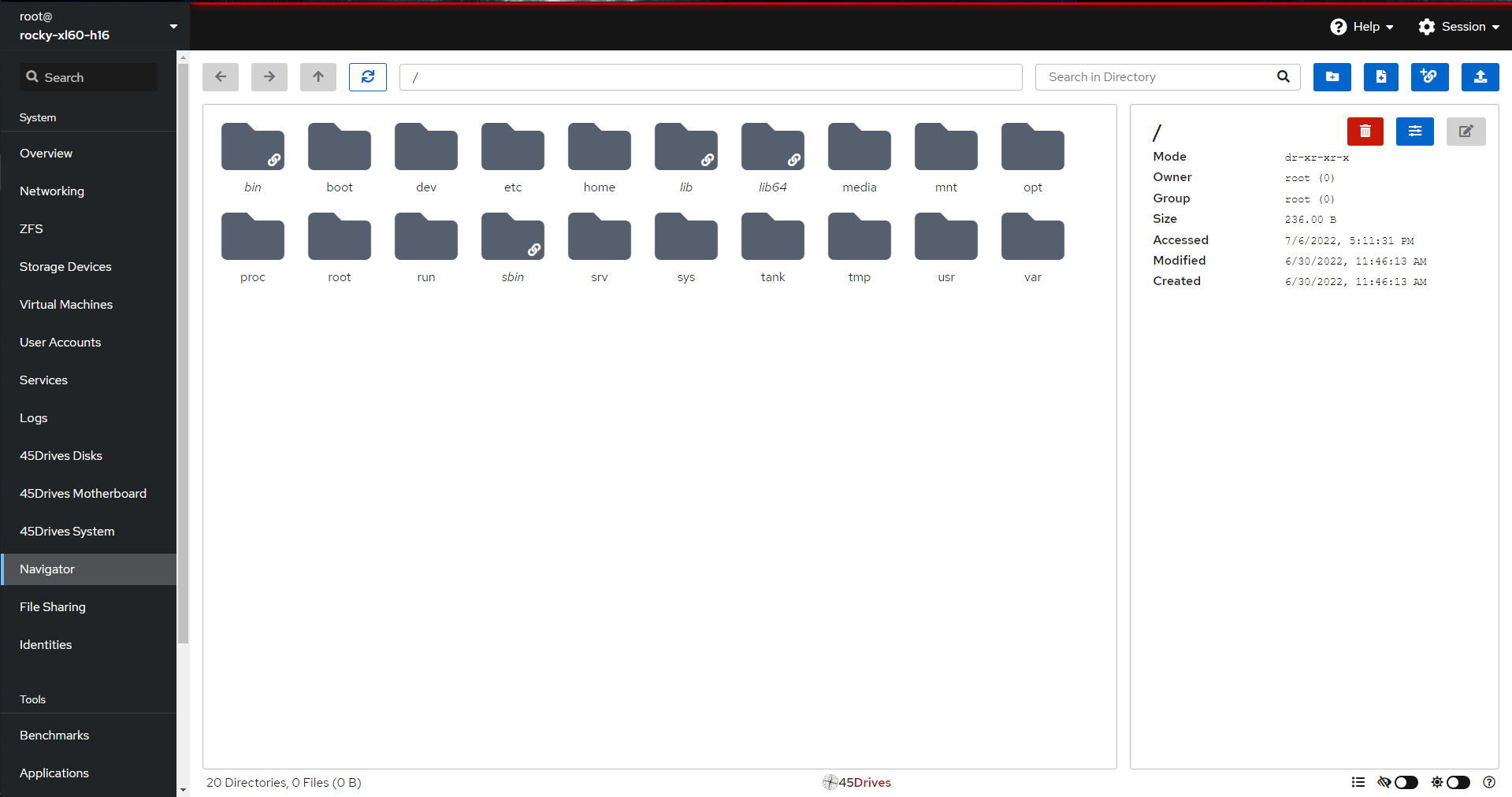Switch to list view via the status bar list icon
1512x797 pixels.
[1358, 782]
